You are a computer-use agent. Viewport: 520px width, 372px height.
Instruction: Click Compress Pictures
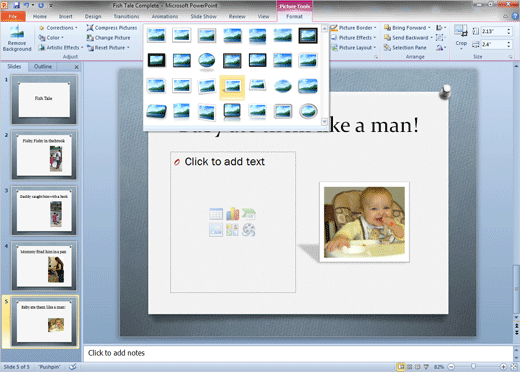point(112,28)
